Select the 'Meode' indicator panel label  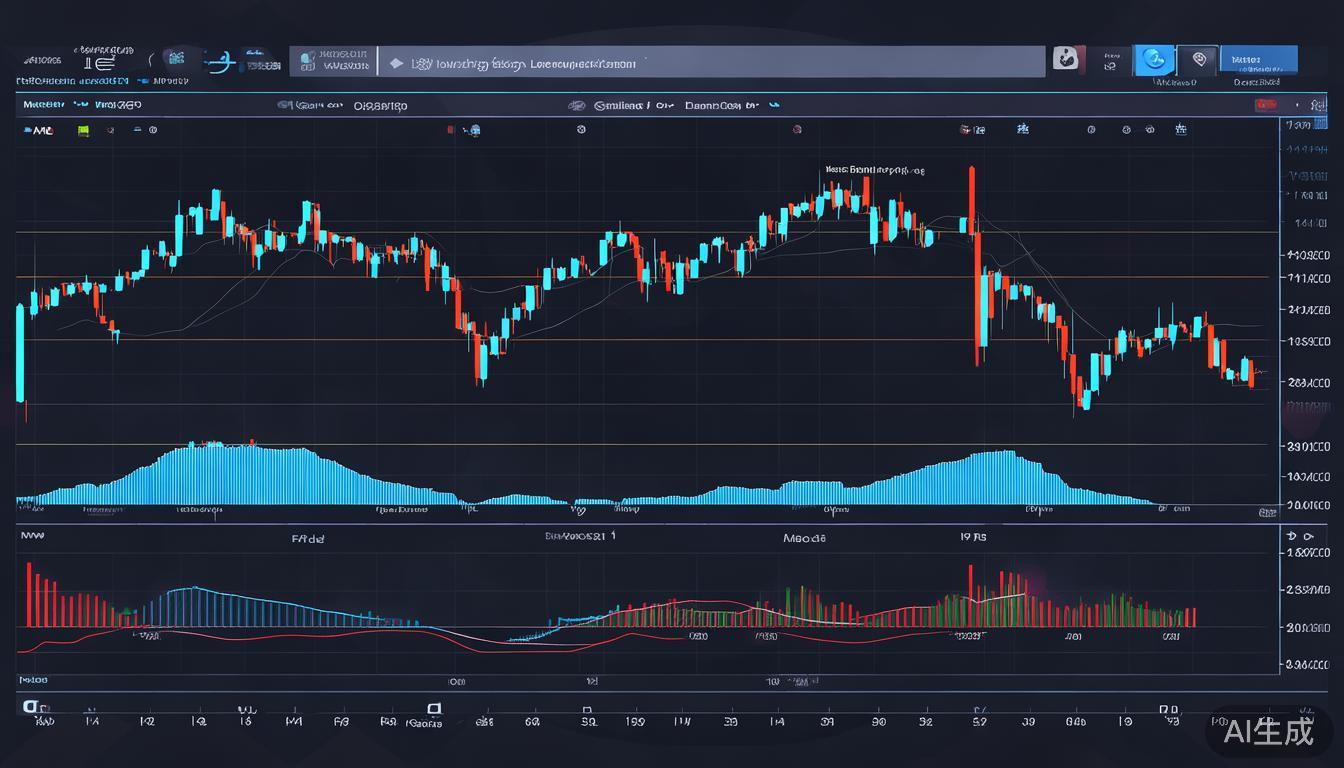805,538
